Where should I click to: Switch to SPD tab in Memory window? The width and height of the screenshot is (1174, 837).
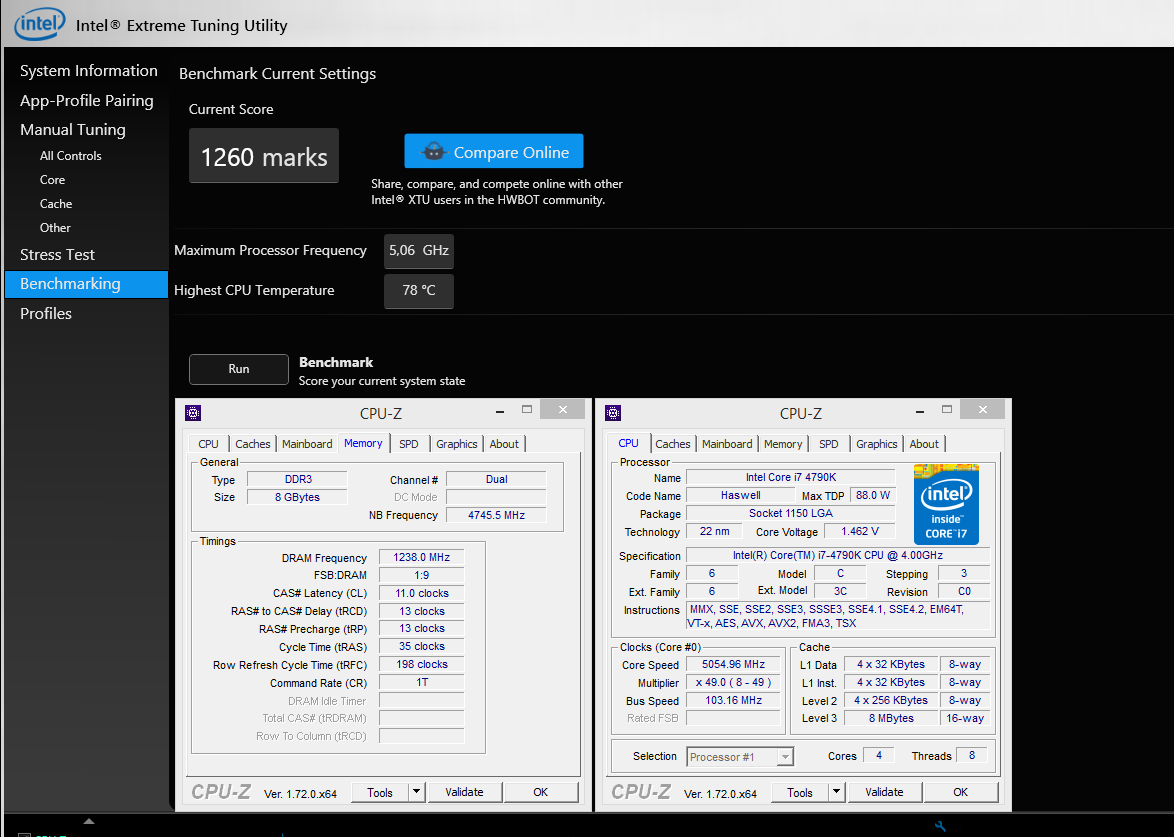409,444
